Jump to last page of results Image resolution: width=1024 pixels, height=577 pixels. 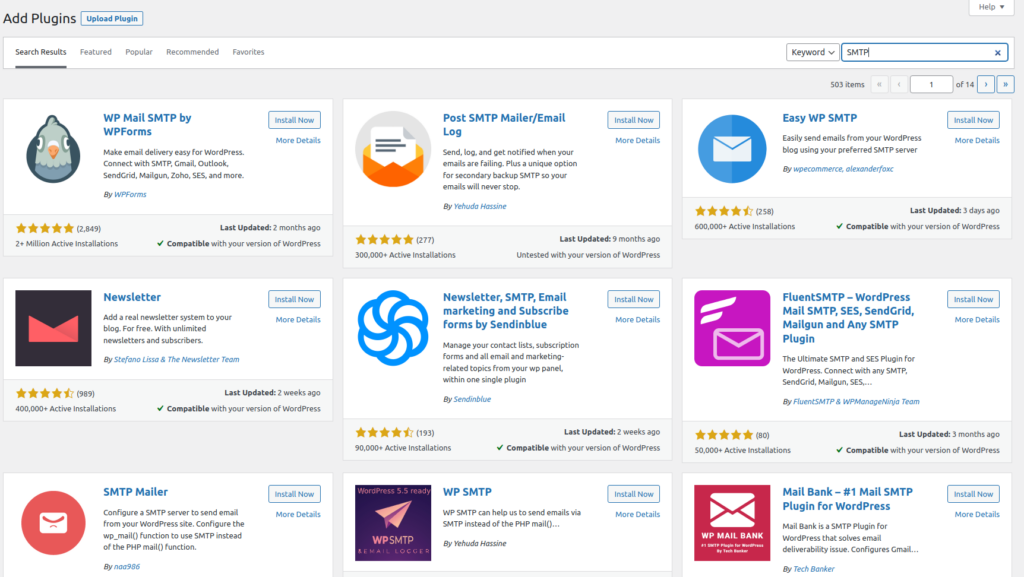pyautogui.click(x=1006, y=84)
